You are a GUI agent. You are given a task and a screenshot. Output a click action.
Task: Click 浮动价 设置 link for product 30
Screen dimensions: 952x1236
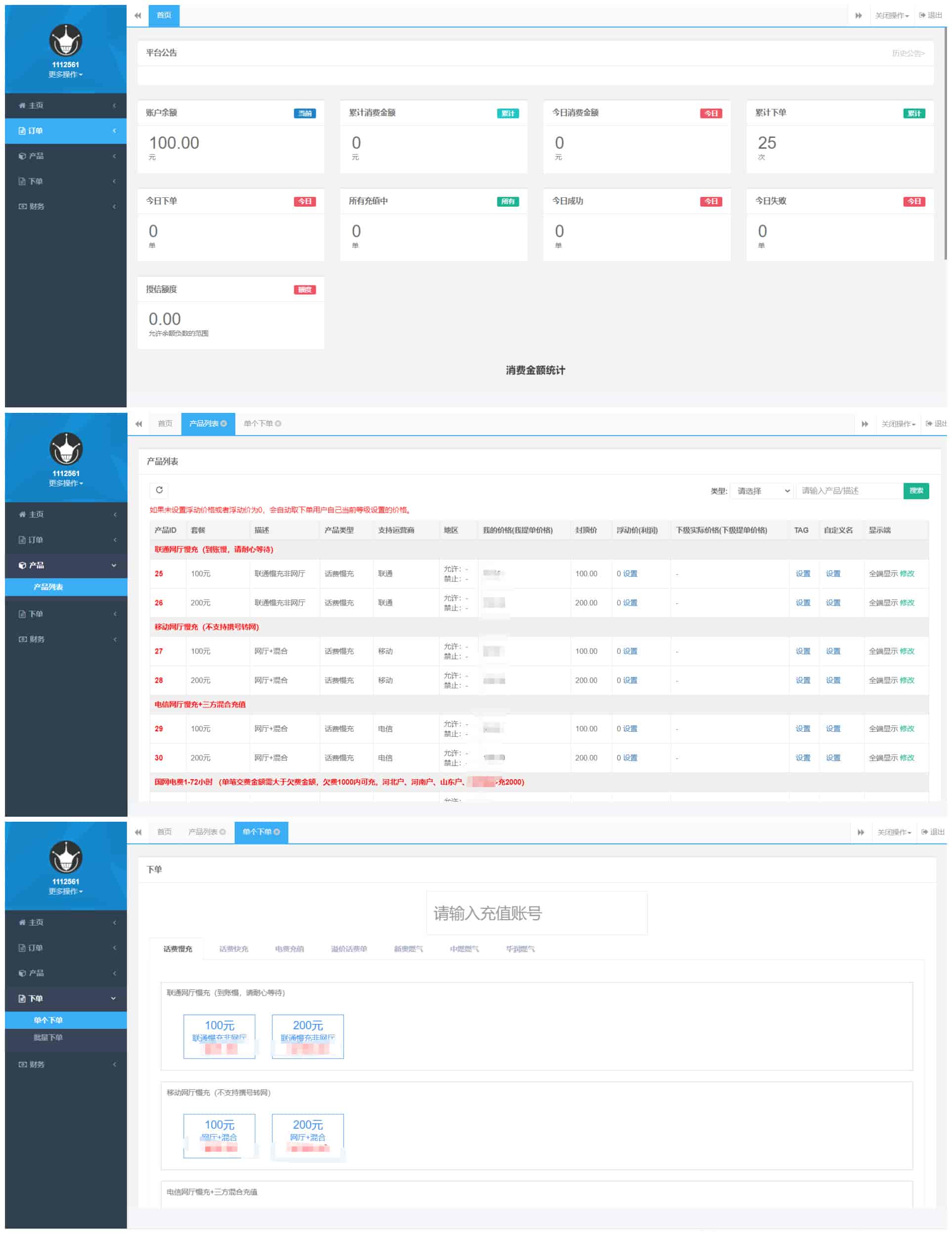click(x=630, y=758)
